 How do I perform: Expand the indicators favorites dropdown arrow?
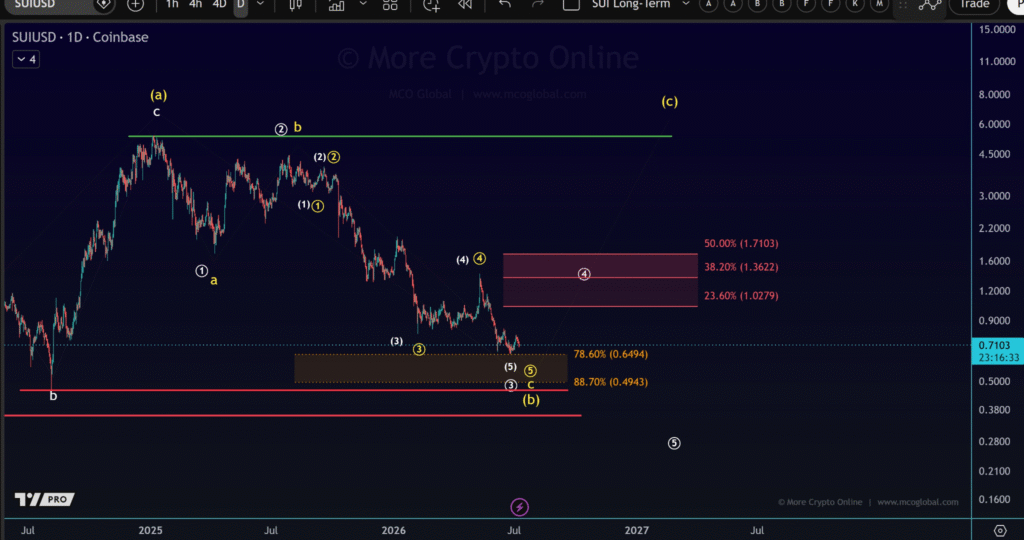point(363,5)
